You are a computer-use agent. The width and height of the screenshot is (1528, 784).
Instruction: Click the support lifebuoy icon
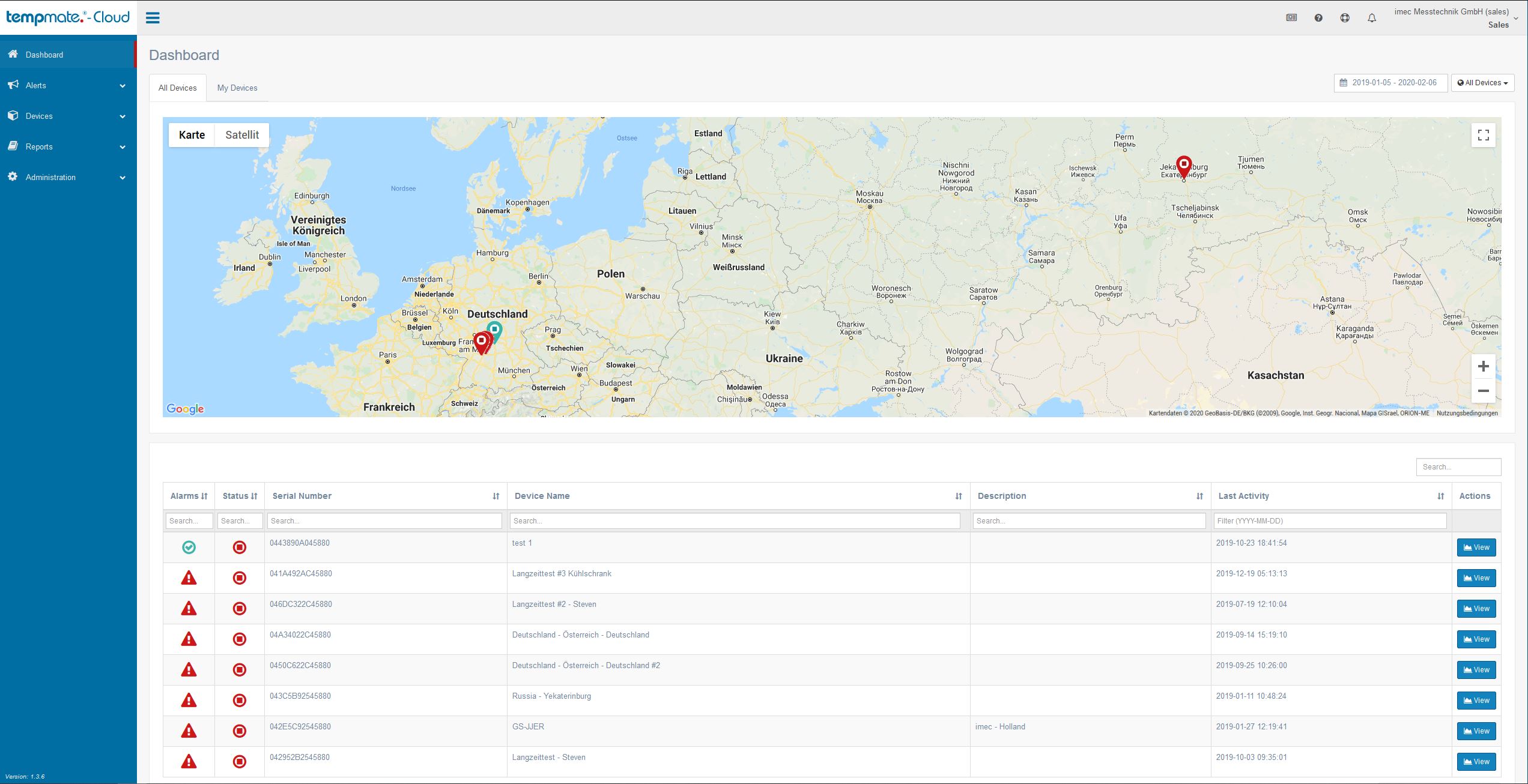click(1345, 18)
